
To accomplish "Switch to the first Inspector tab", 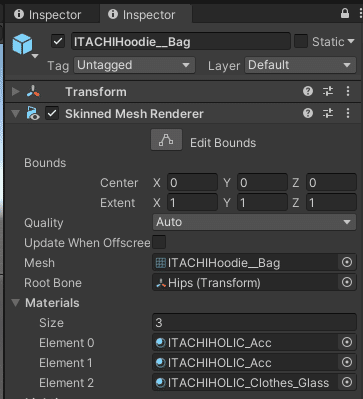I will pos(48,15).
